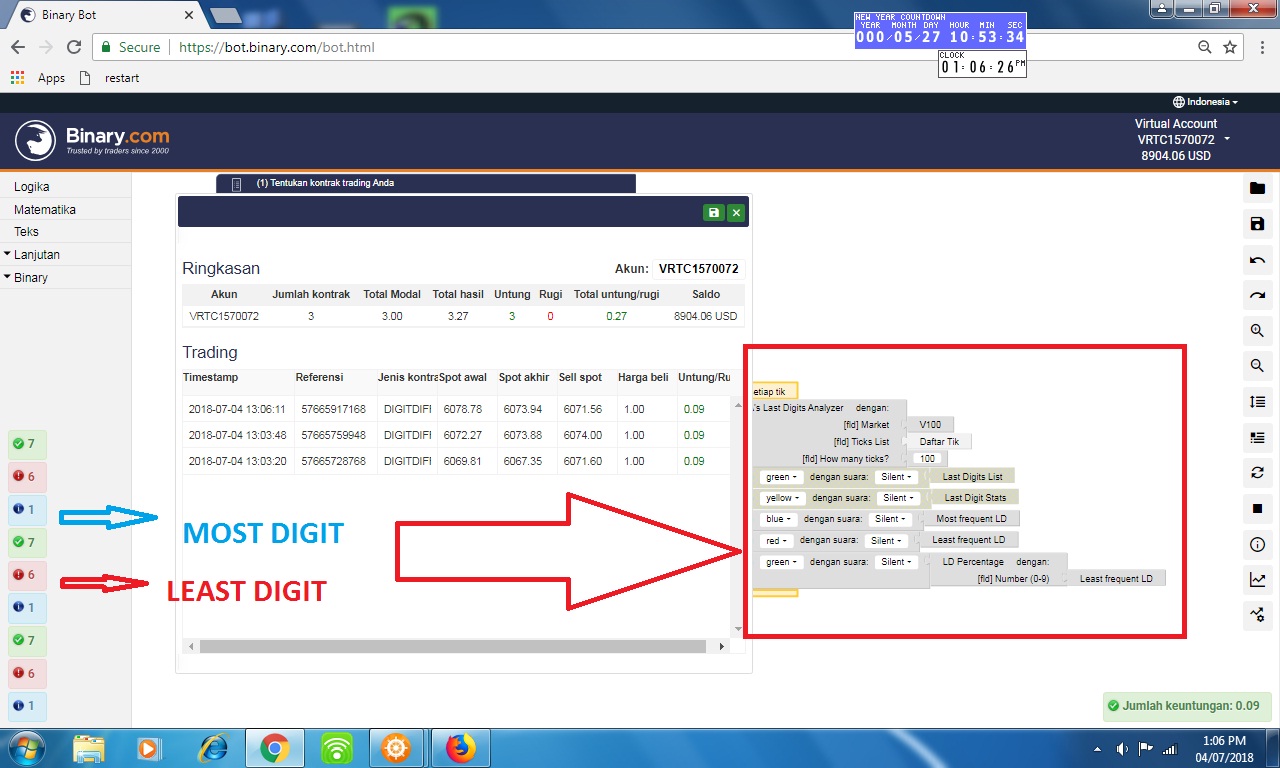The width and height of the screenshot is (1280, 768).
Task: Open Windows Explorer from the taskbar
Action: click(x=89, y=748)
